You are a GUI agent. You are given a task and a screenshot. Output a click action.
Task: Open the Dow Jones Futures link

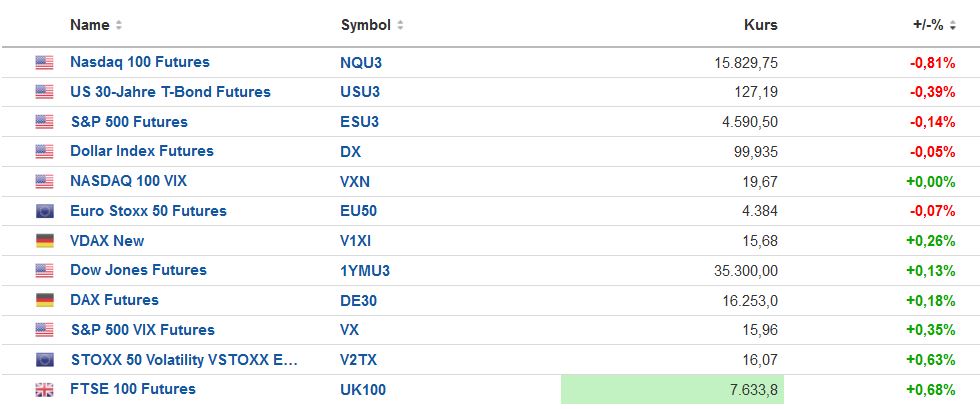pos(138,270)
